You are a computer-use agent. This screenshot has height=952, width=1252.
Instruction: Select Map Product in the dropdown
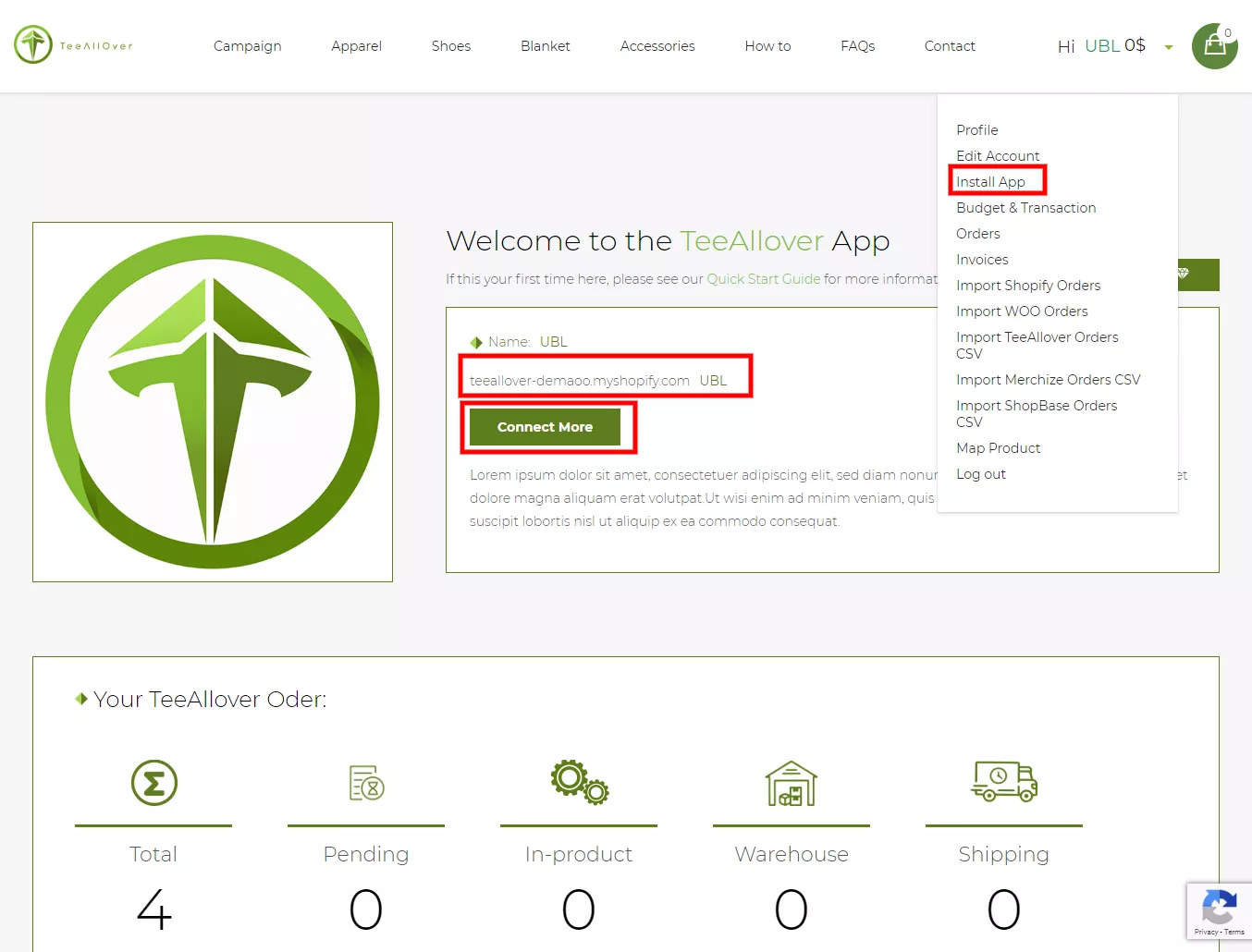coord(998,448)
